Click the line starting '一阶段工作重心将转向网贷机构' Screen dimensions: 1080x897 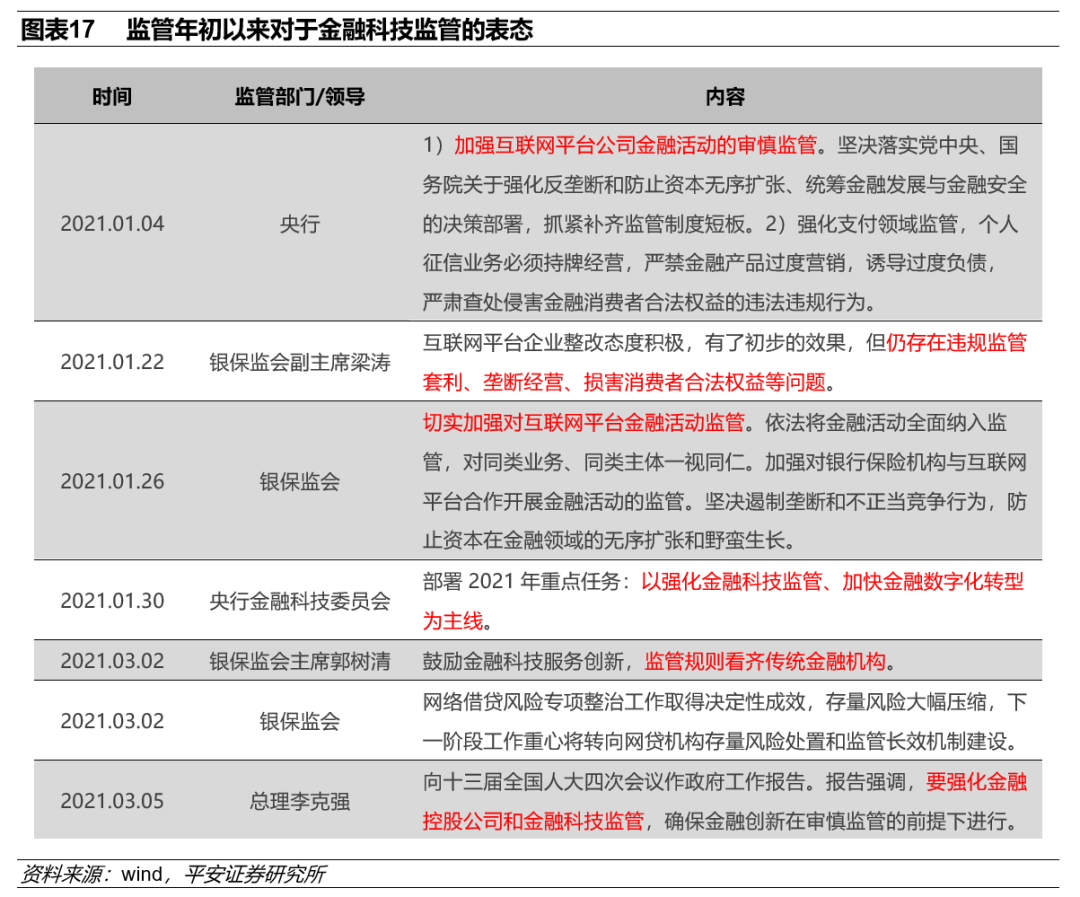coord(720,741)
